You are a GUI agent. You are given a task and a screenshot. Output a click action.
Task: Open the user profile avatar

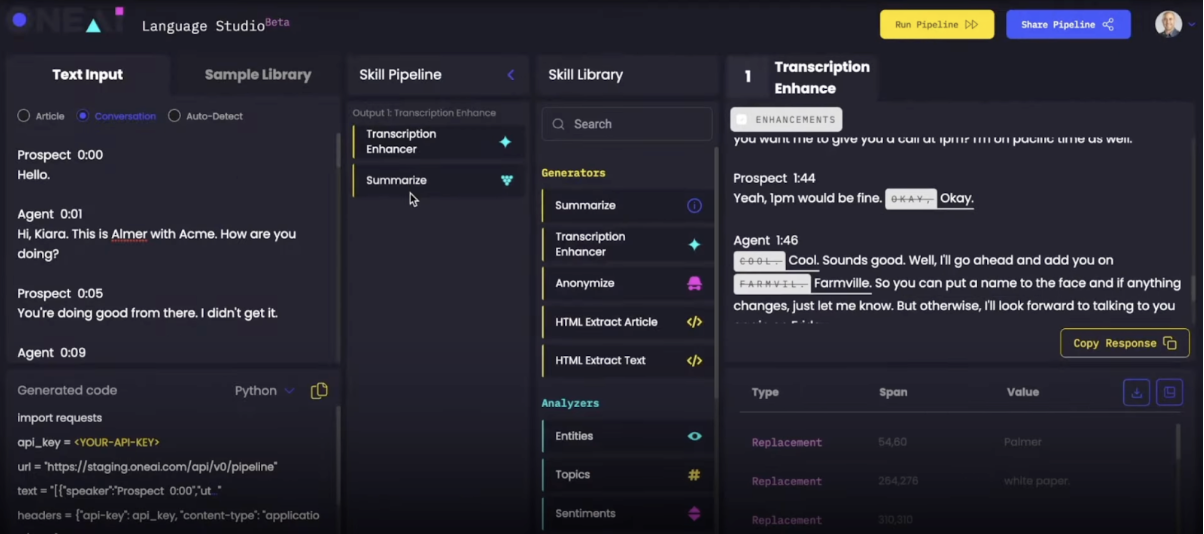pos(1167,25)
